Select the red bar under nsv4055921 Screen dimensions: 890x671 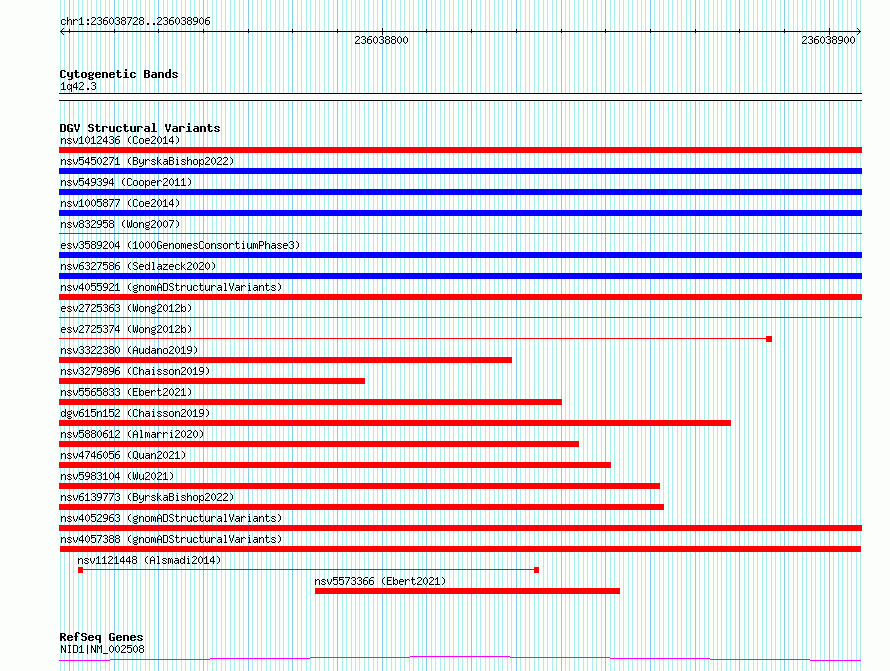point(460,297)
